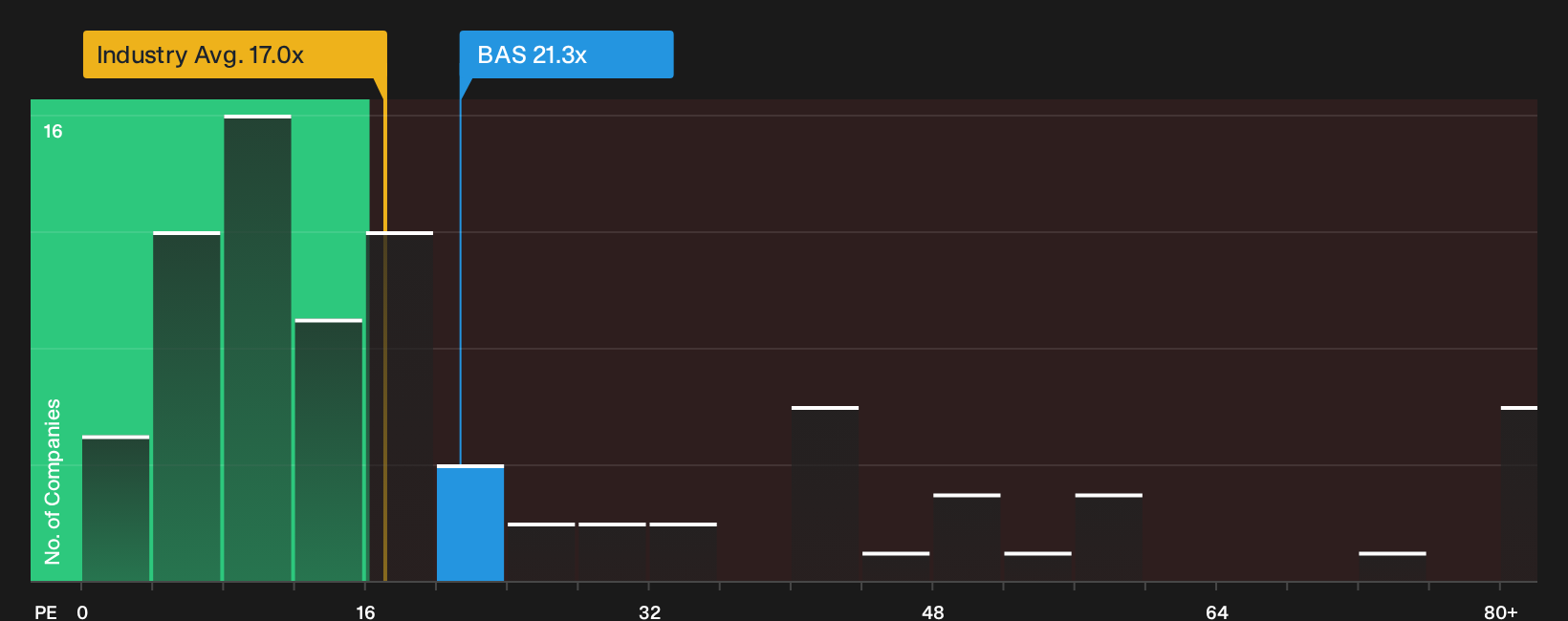Click the y-axis value 16
The width and height of the screenshot is (1568, 621).
click(53, 131)
